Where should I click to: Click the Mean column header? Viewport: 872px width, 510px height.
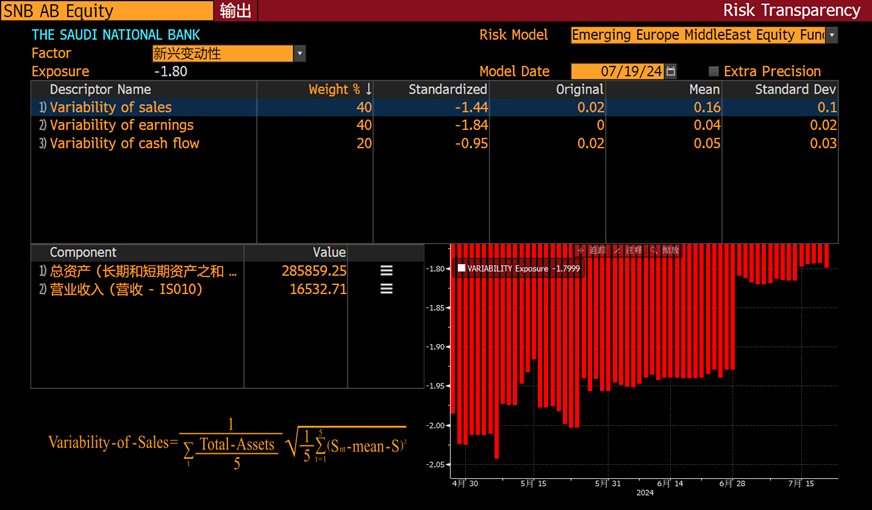(x=704, y=89)
